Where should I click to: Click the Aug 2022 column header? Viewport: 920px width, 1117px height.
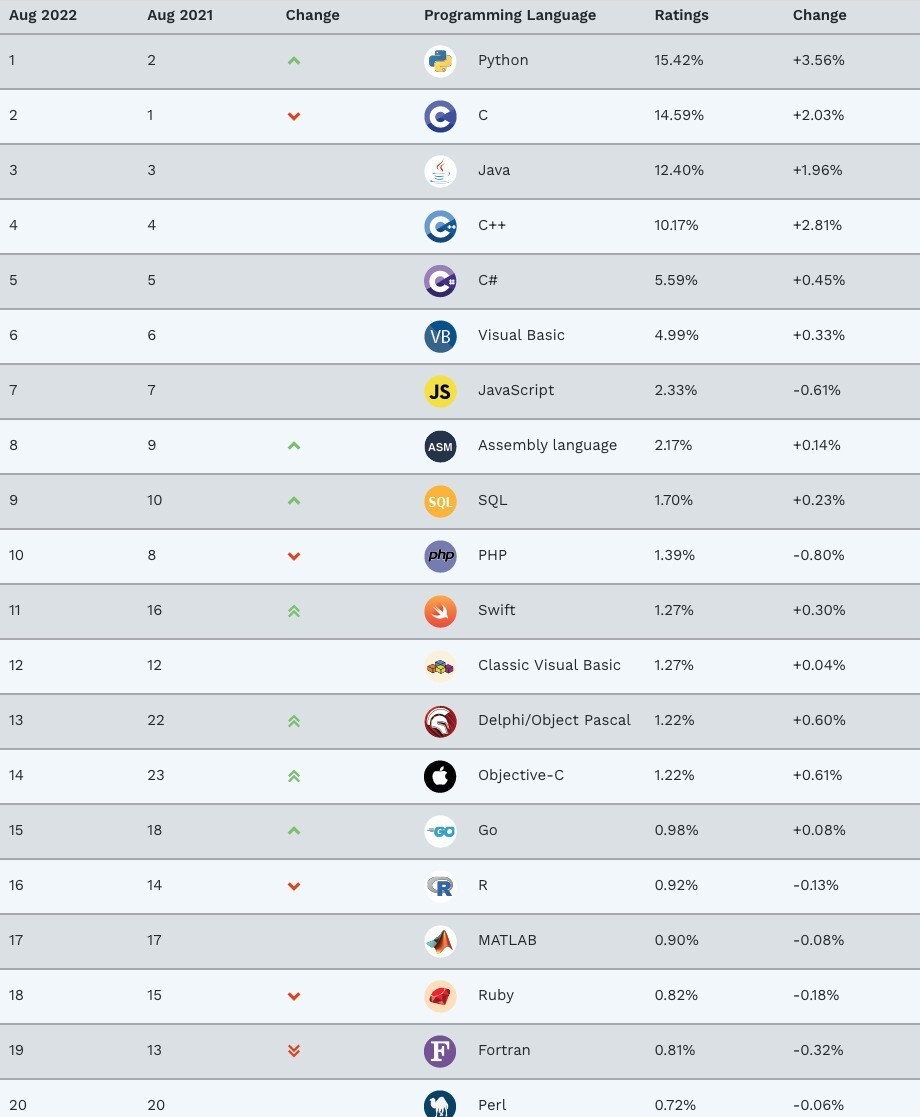click(x=43, y=15)
